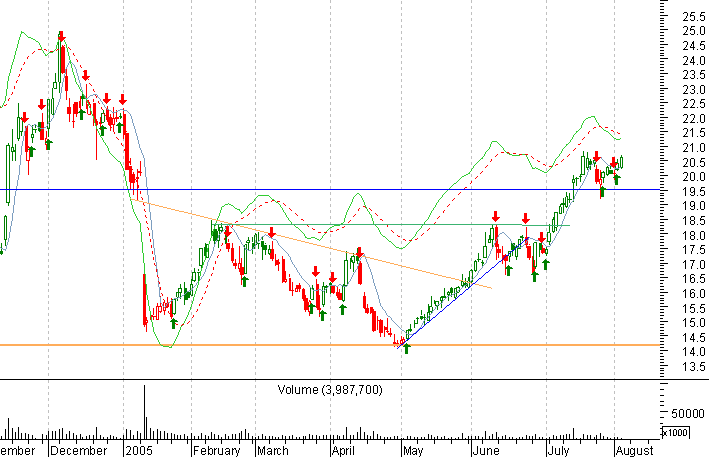Image resolution: width=709 pixels, height=457 pixels.
Task: Click the red sell arrow at June's 18.5 high
Action: tap(496, 217)
